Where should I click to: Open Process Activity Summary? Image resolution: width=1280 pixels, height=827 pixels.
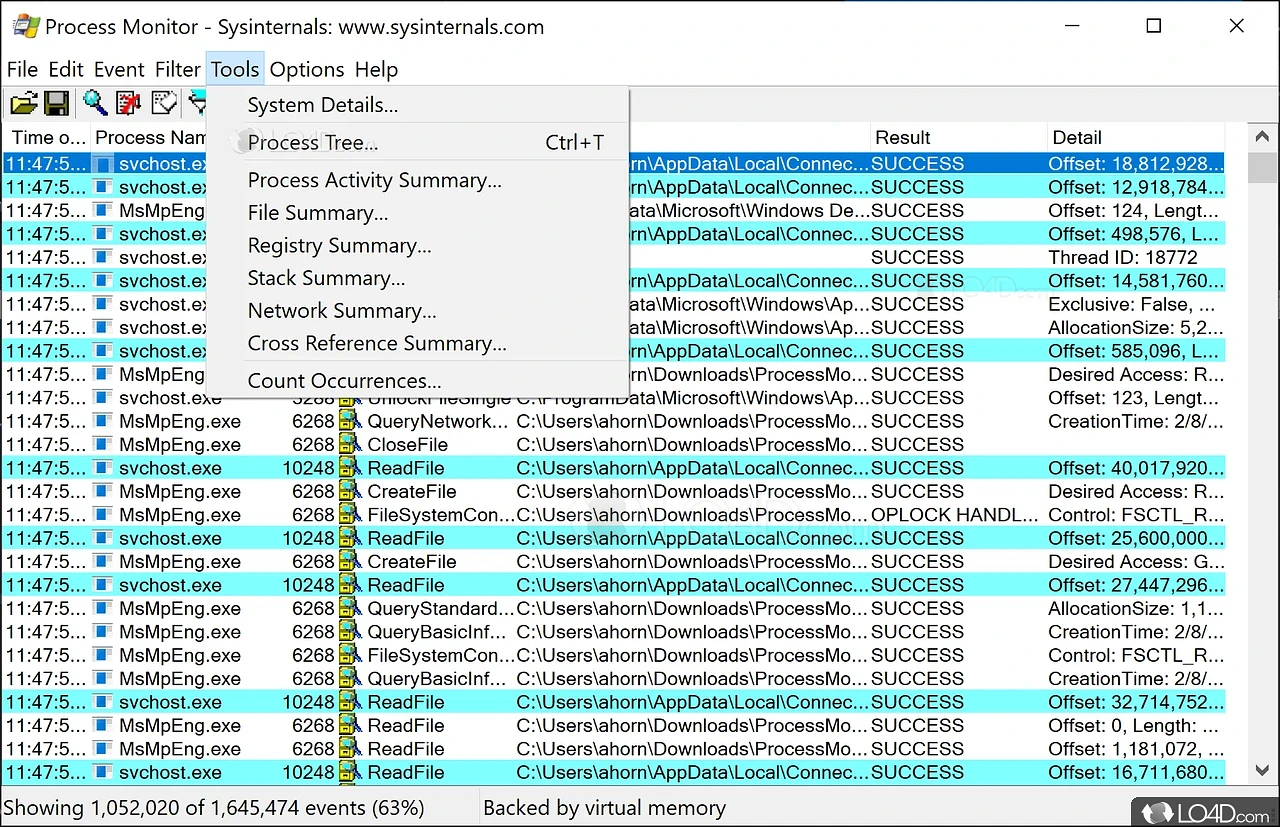point(374,180)
